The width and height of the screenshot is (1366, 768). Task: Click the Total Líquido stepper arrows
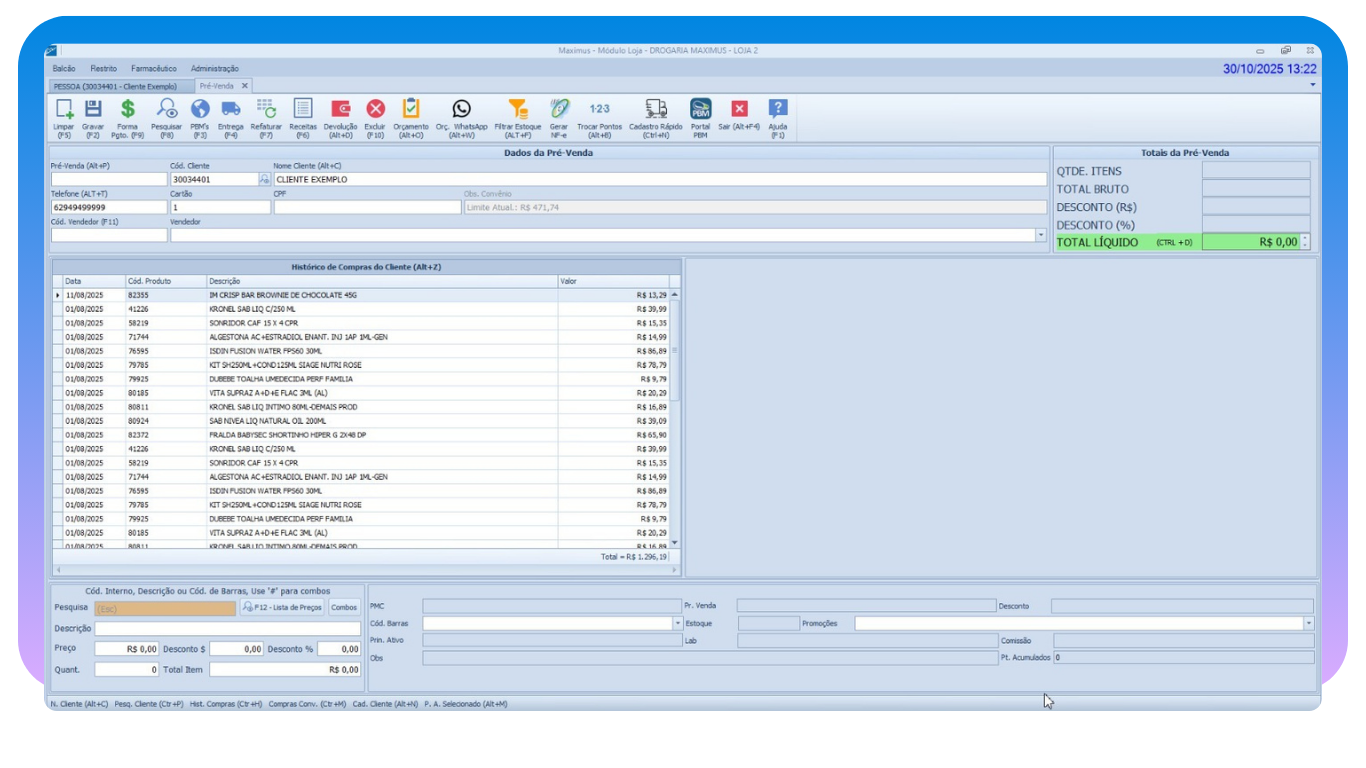pyautogui.click(x=1305, y=242)
